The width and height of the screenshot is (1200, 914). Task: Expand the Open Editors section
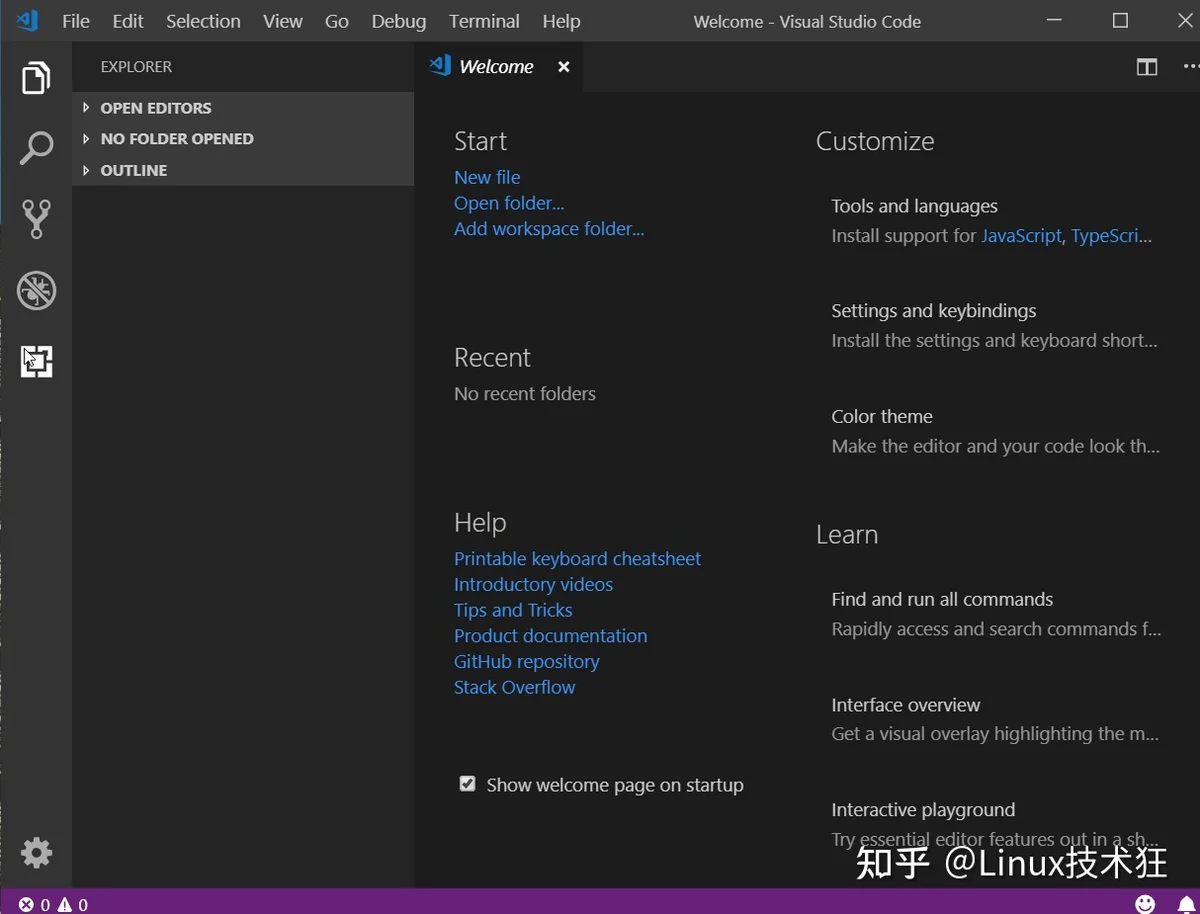point(243,108)
